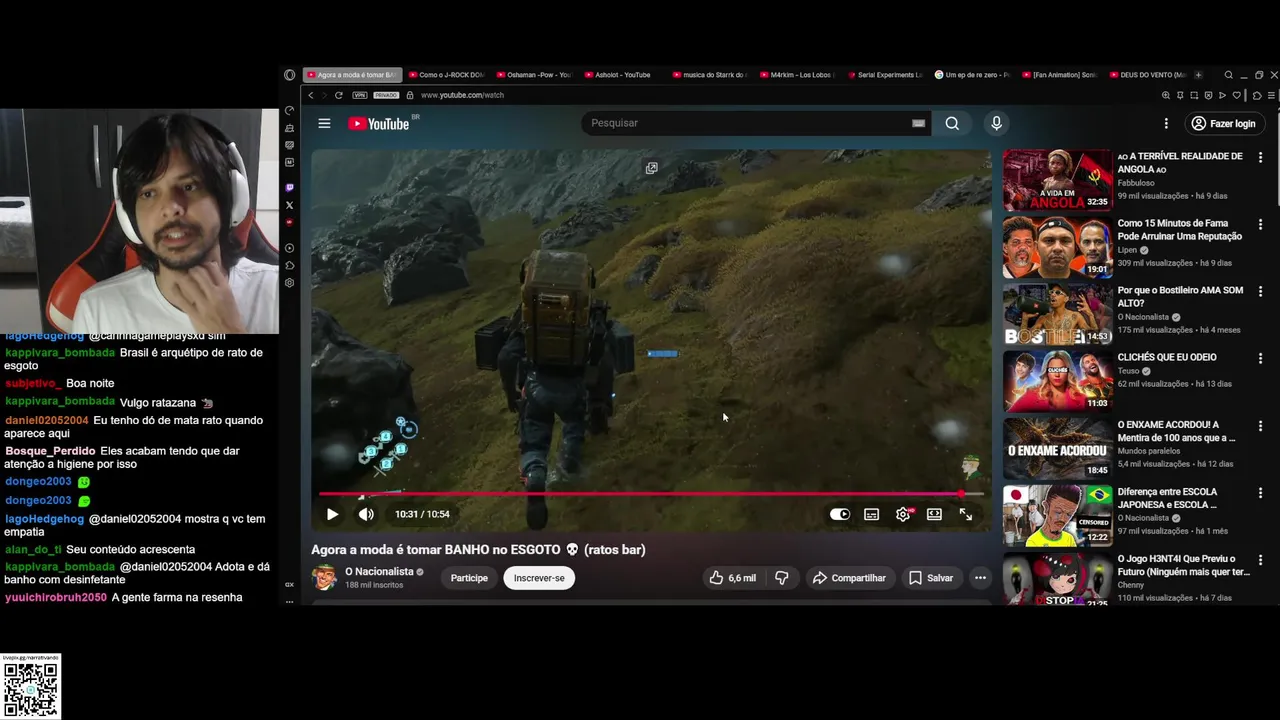Toggle subtitles/closed captions
The image size is (1280, 720).
pos(872,514)
